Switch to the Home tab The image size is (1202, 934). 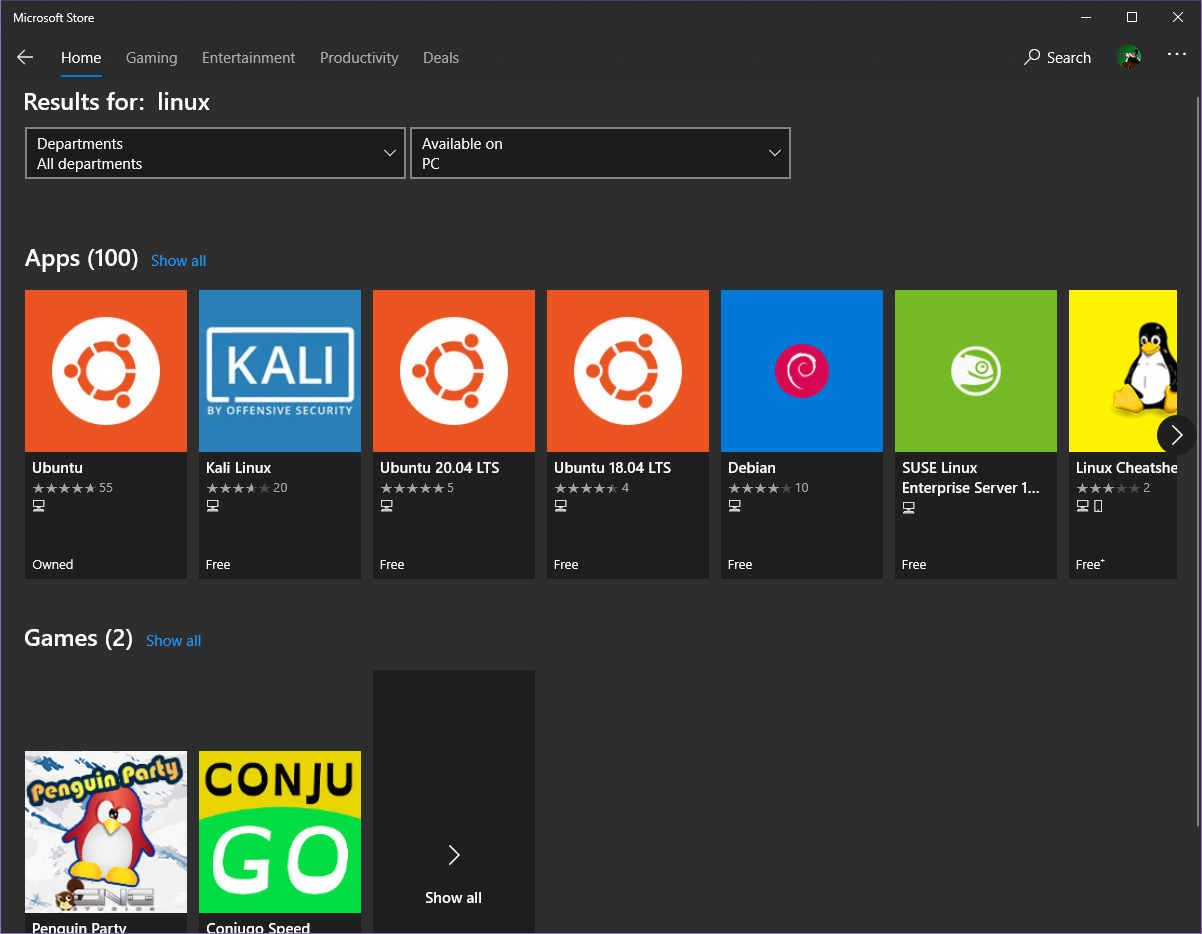tap(81, 58)
